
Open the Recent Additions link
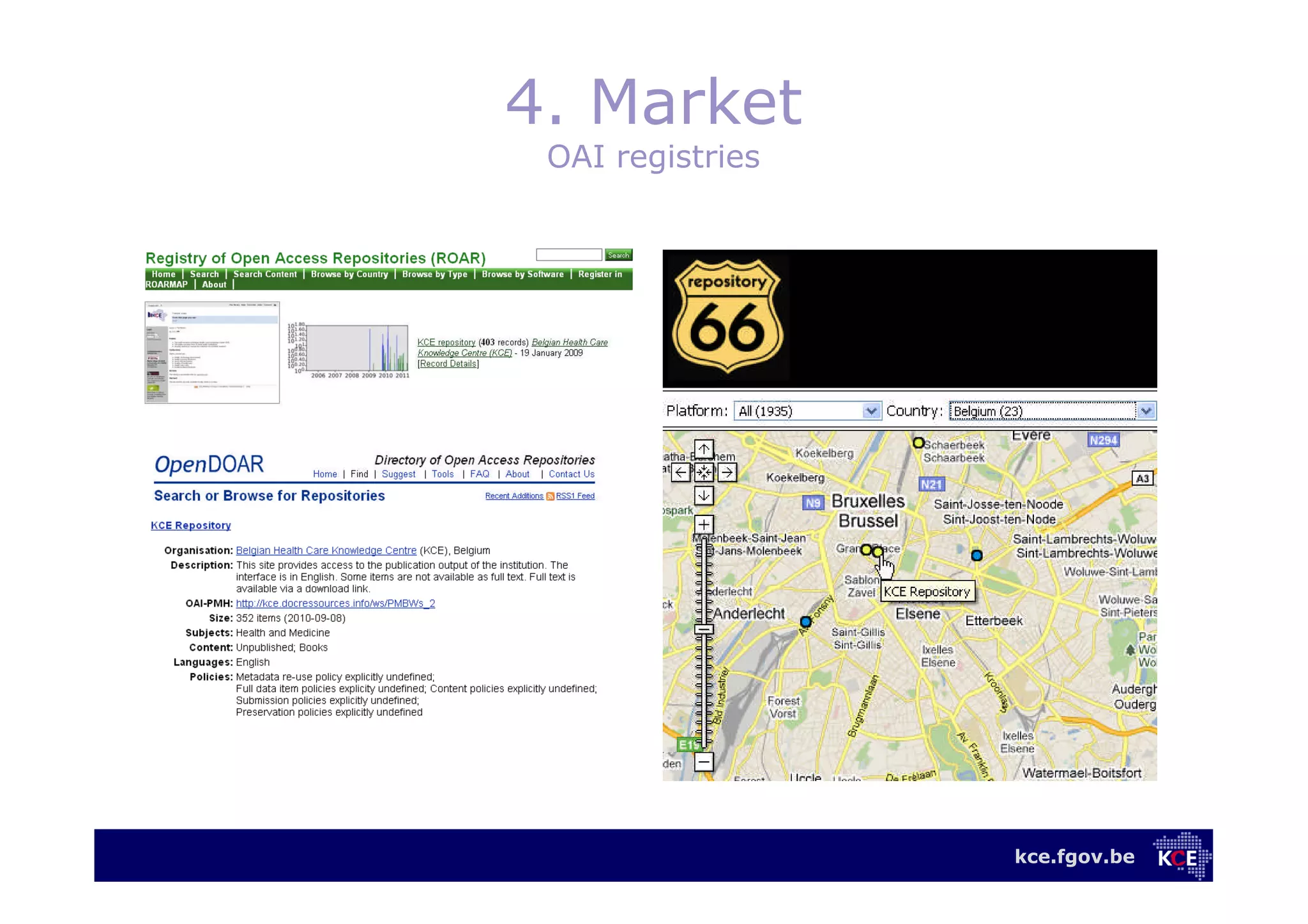(514, 496)
